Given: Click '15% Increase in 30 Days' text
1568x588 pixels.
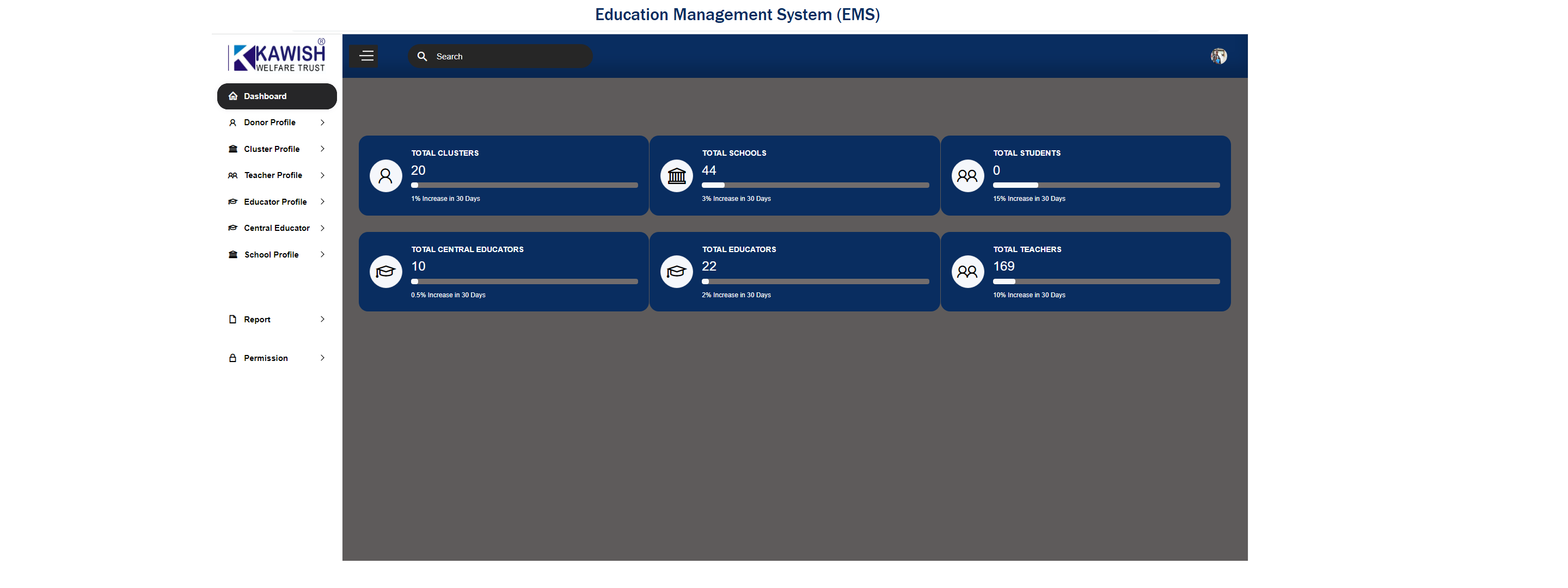Looking at the screenshot, I should [1028, 198].
